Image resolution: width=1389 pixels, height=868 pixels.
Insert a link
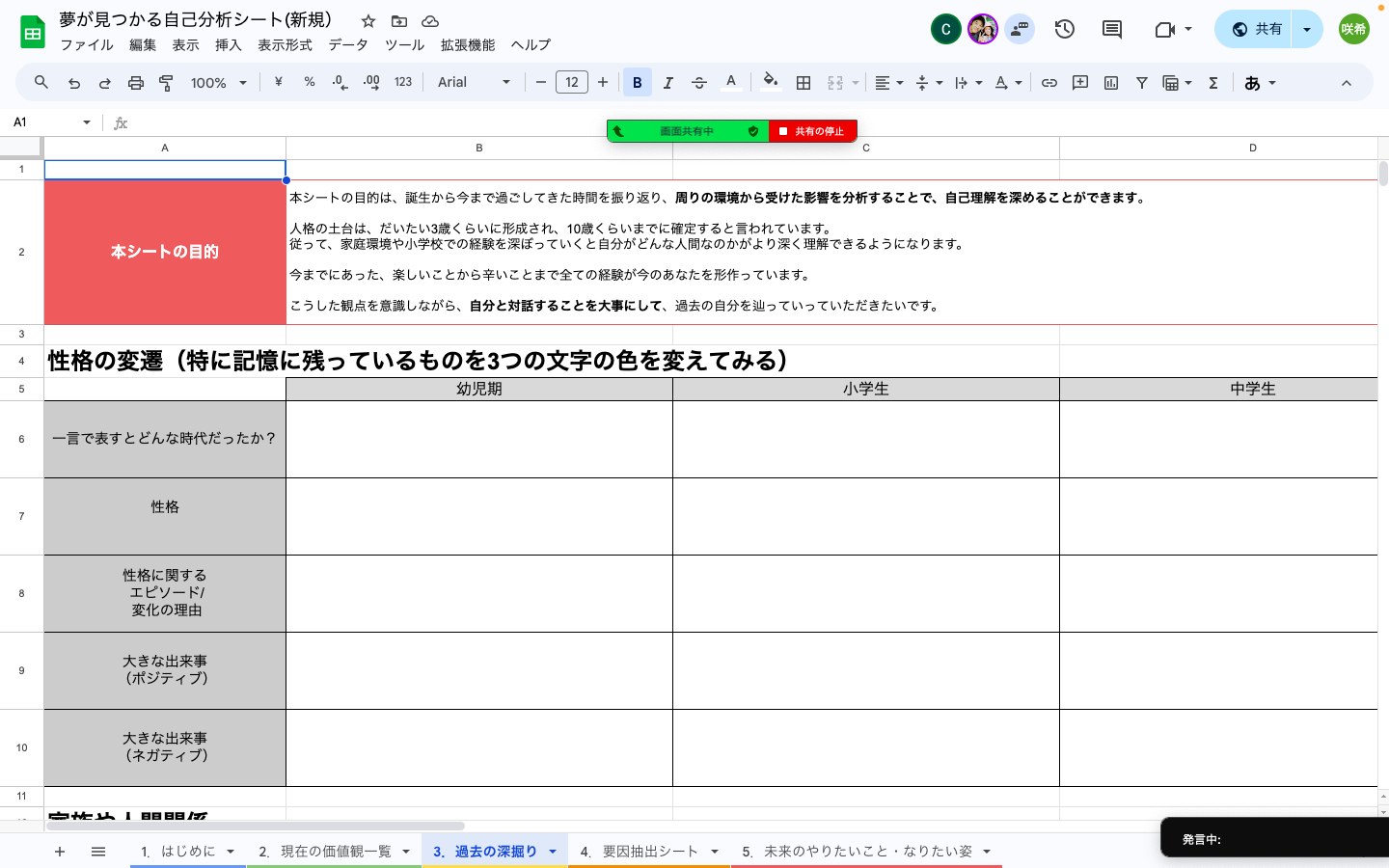[1049, 82]
